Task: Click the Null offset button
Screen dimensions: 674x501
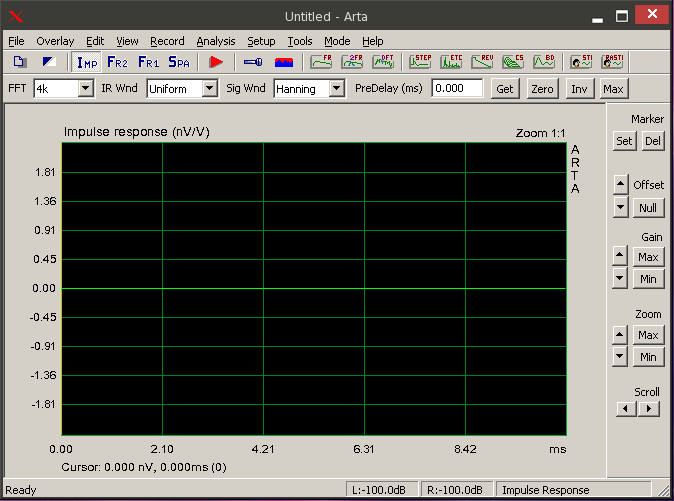Action: (x=648, y=208)
